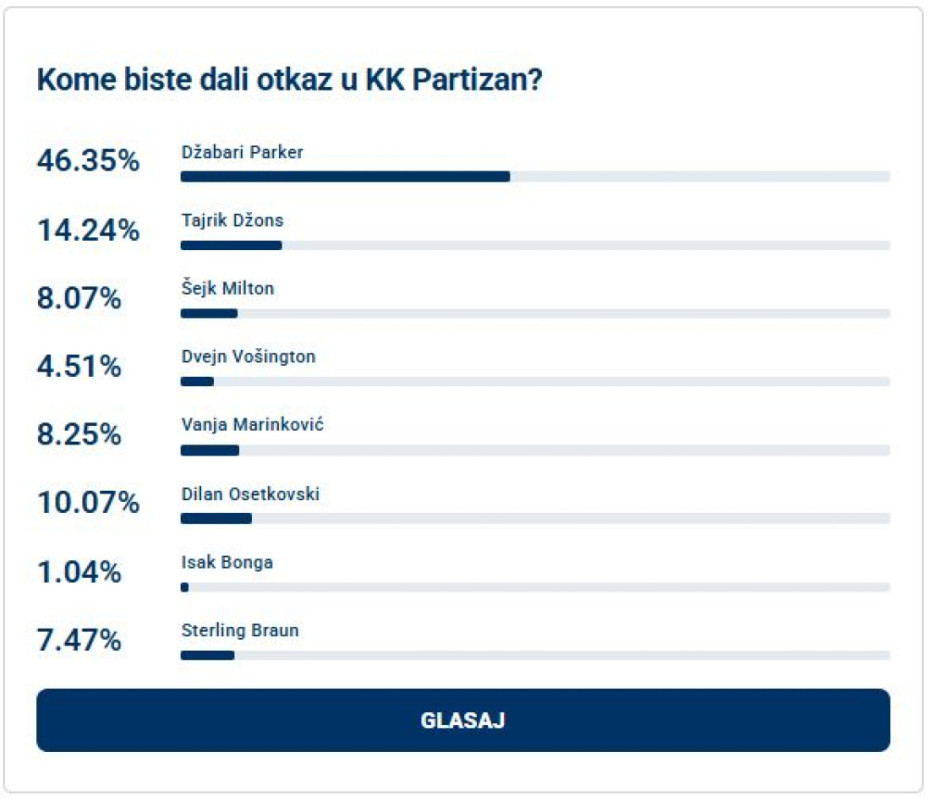Click the Sterling Braun progress bar
The height and width of the screenshot is (801, 930).
[x=535, y=655]
